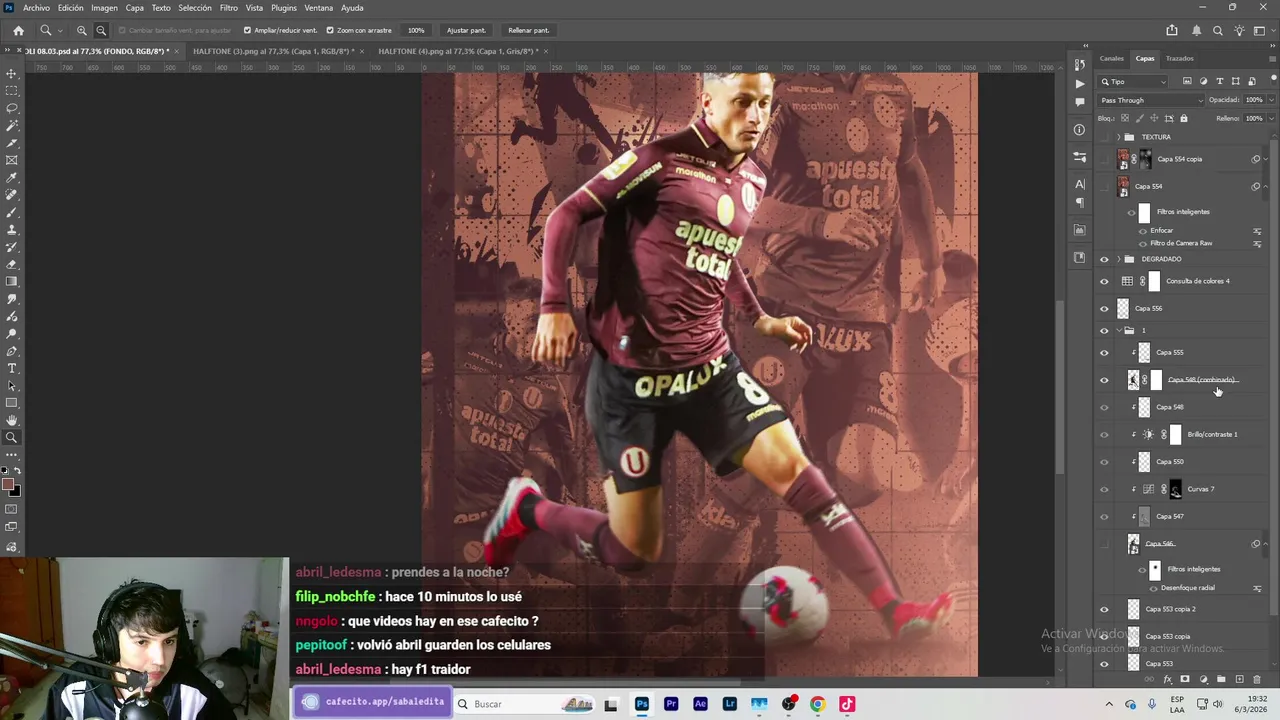Image resolution: width=1280 pixels, height=720 pixels.
Task: Show the TEXTURA group
Action: [x=1104, y=137]
